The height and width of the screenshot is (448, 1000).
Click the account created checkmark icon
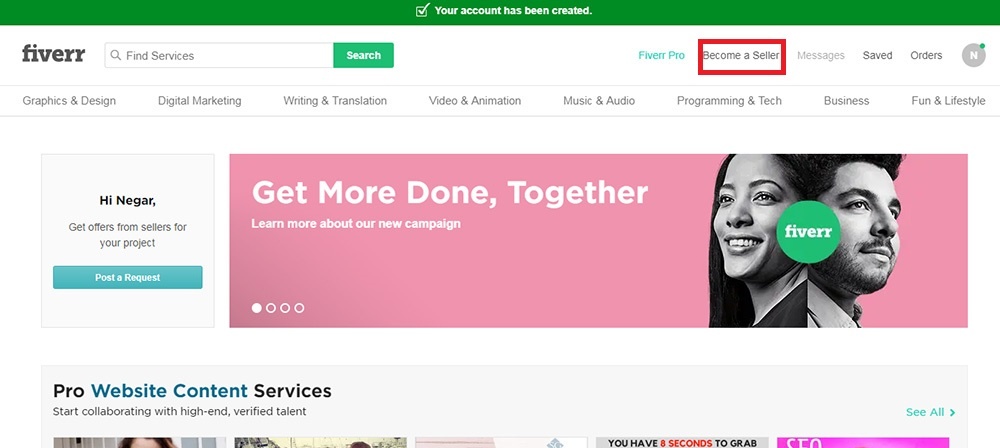(422, 10)
